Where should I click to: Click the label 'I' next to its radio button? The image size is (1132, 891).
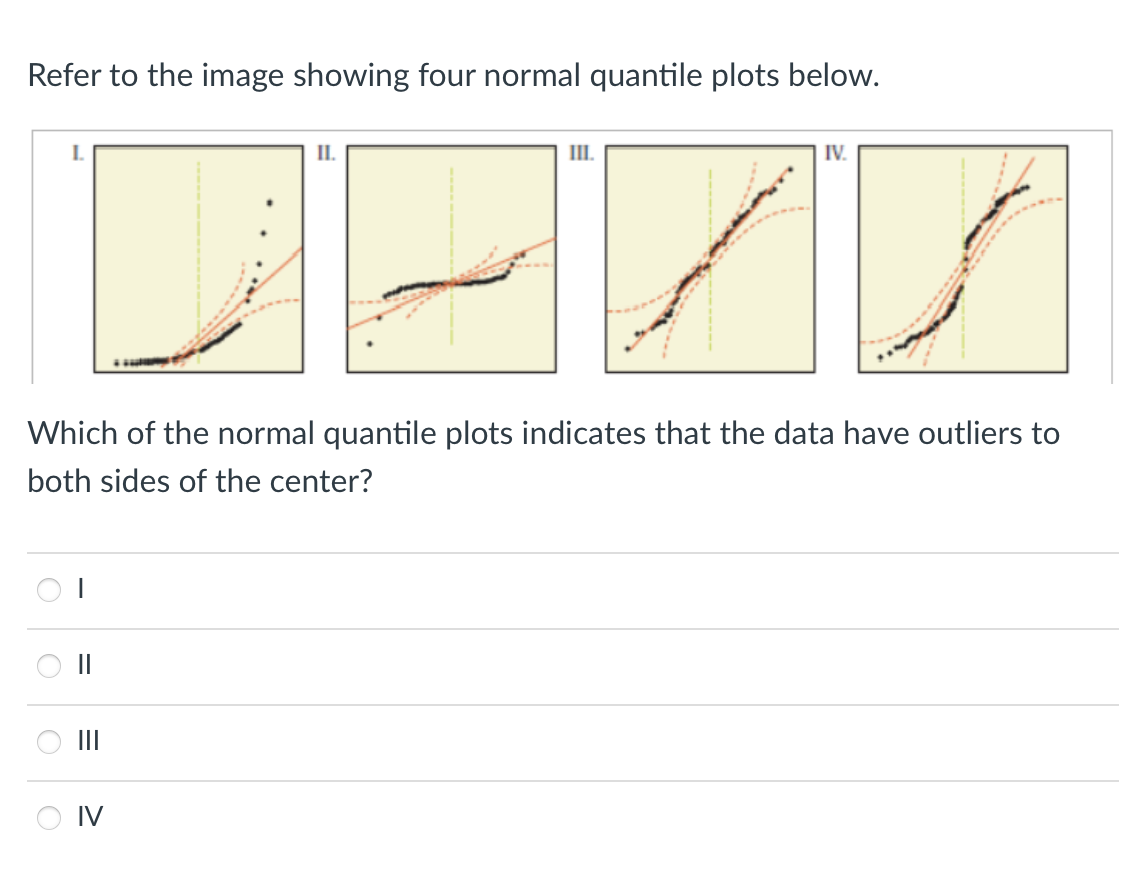coord(80,589)
